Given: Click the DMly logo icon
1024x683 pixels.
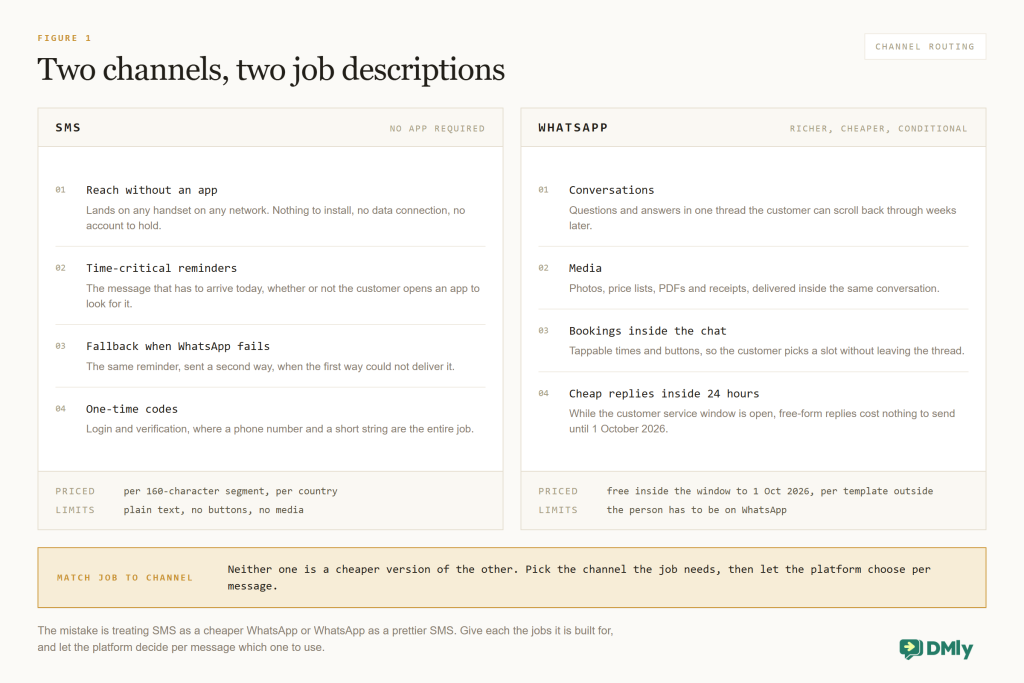Looking at the screenshot, I should click(x=910, y=648).
